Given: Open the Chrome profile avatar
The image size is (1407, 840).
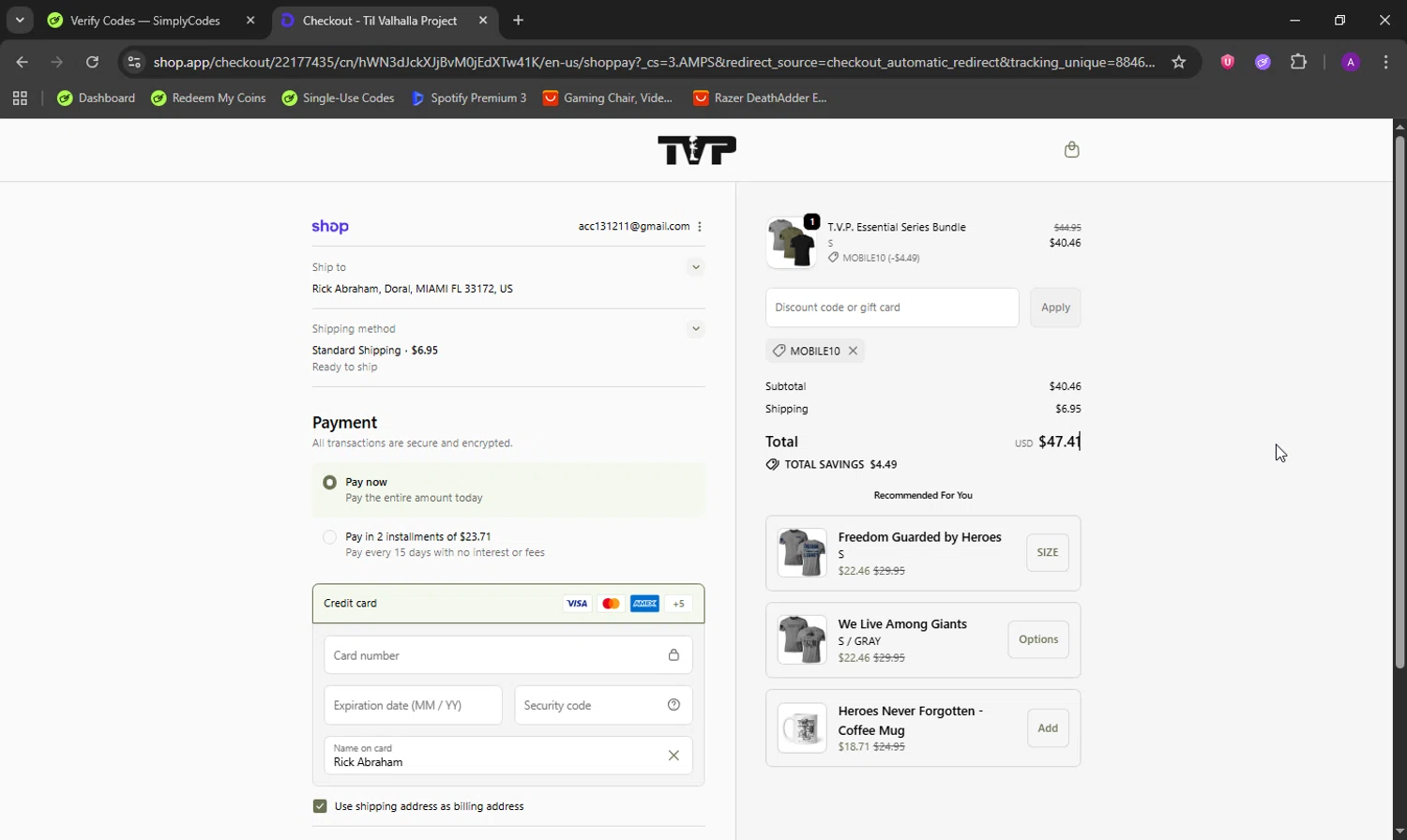Looking at the screenshot, I should (1351, 62).
